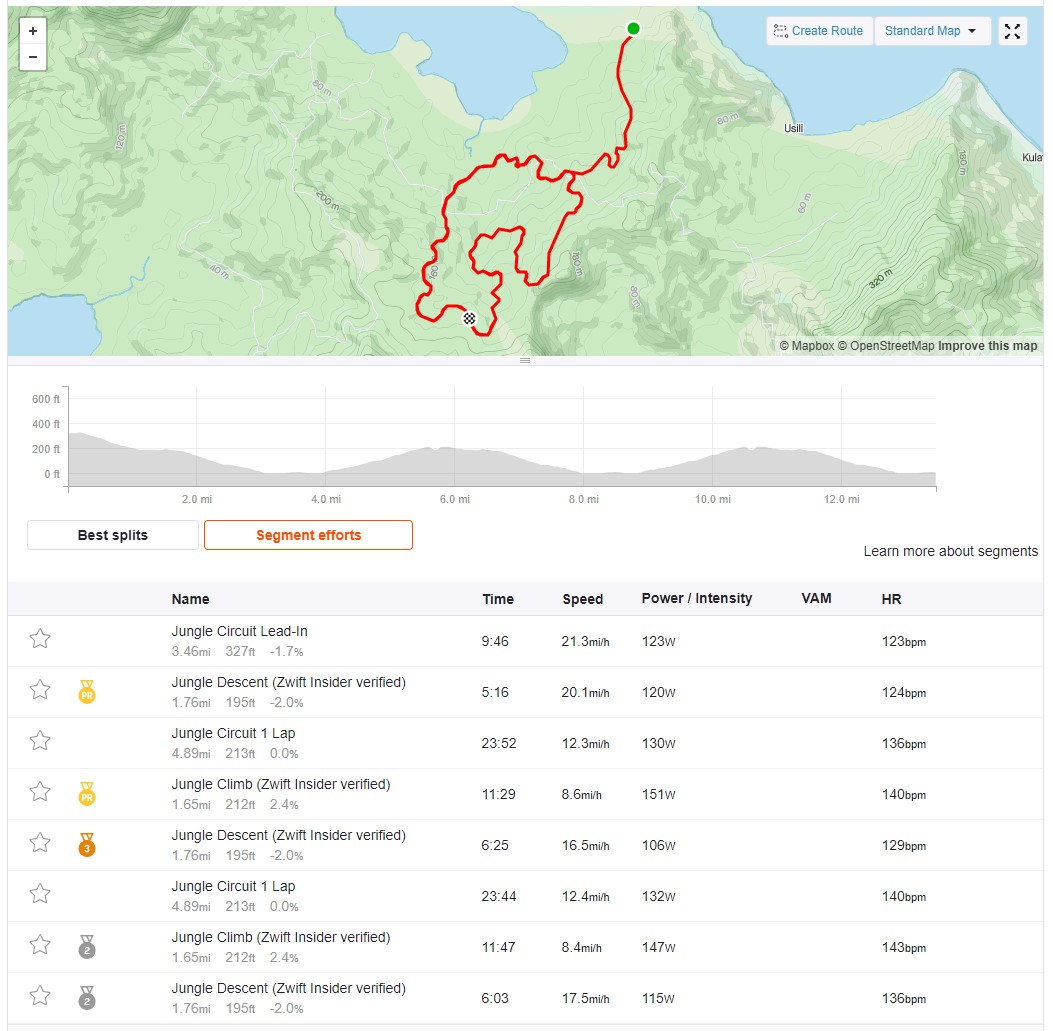Screen dimensions: 1053x1031
Task: Click PR medal on 5:16 Jungle Descent
Action: click(87, 692)
